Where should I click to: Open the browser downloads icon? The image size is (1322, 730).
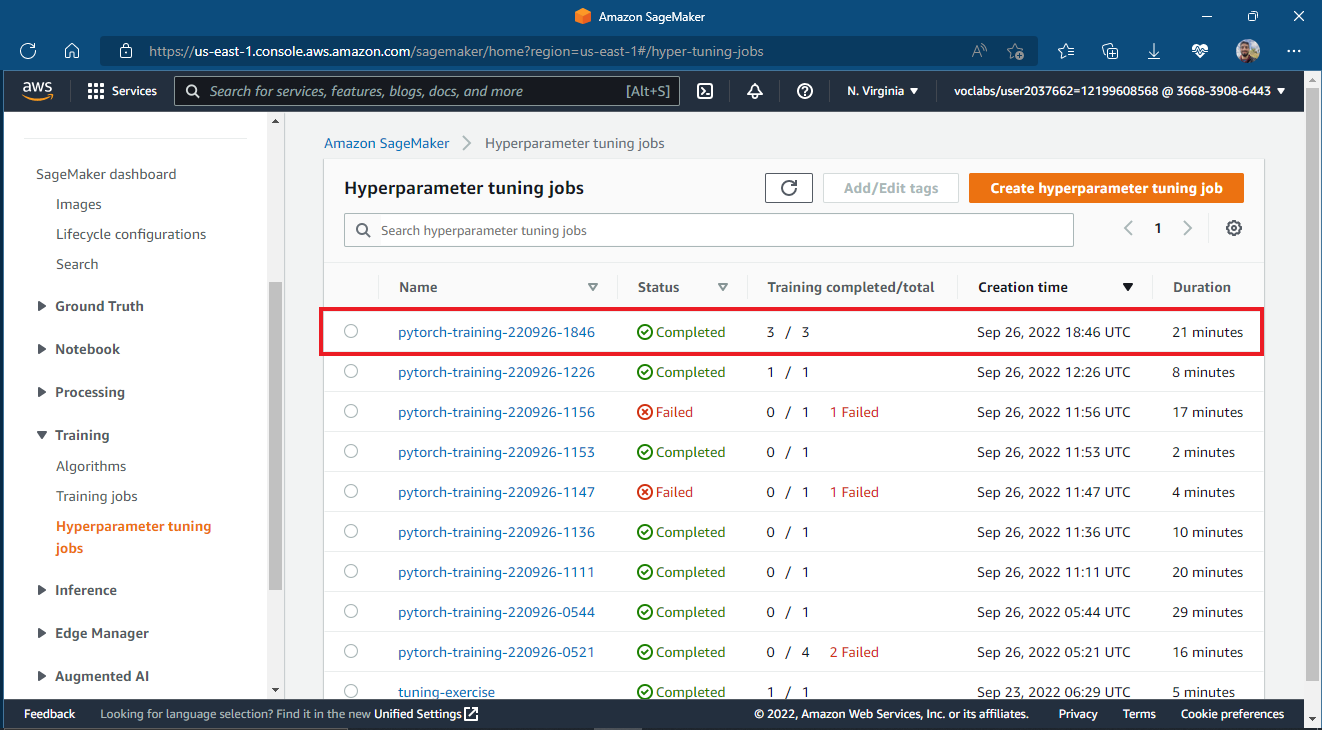tap(1154, 51)
